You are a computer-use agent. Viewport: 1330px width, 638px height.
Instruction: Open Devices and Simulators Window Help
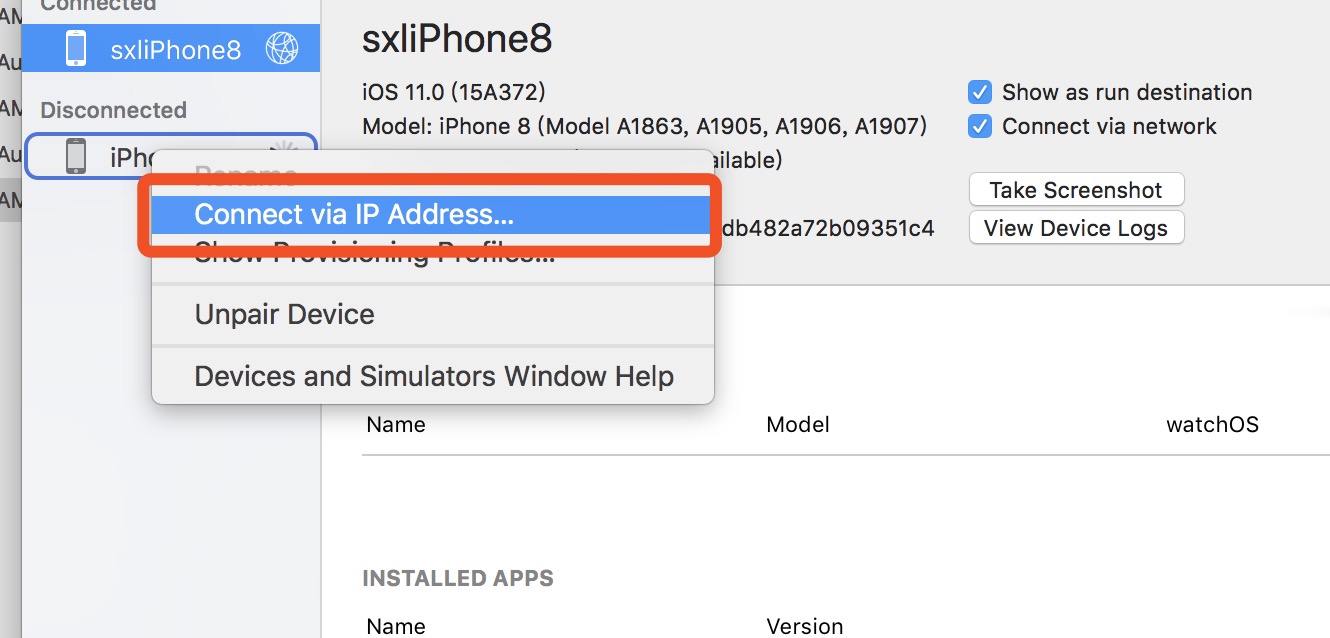432,376
